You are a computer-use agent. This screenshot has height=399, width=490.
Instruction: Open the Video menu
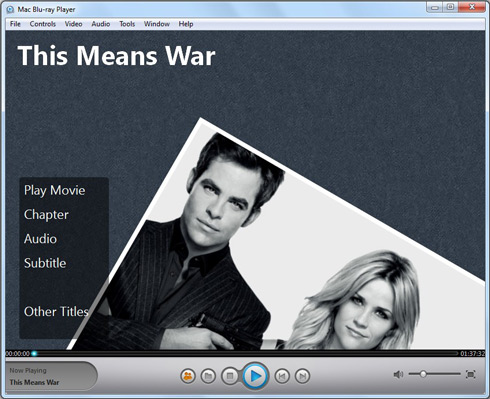tap(73, 24)
